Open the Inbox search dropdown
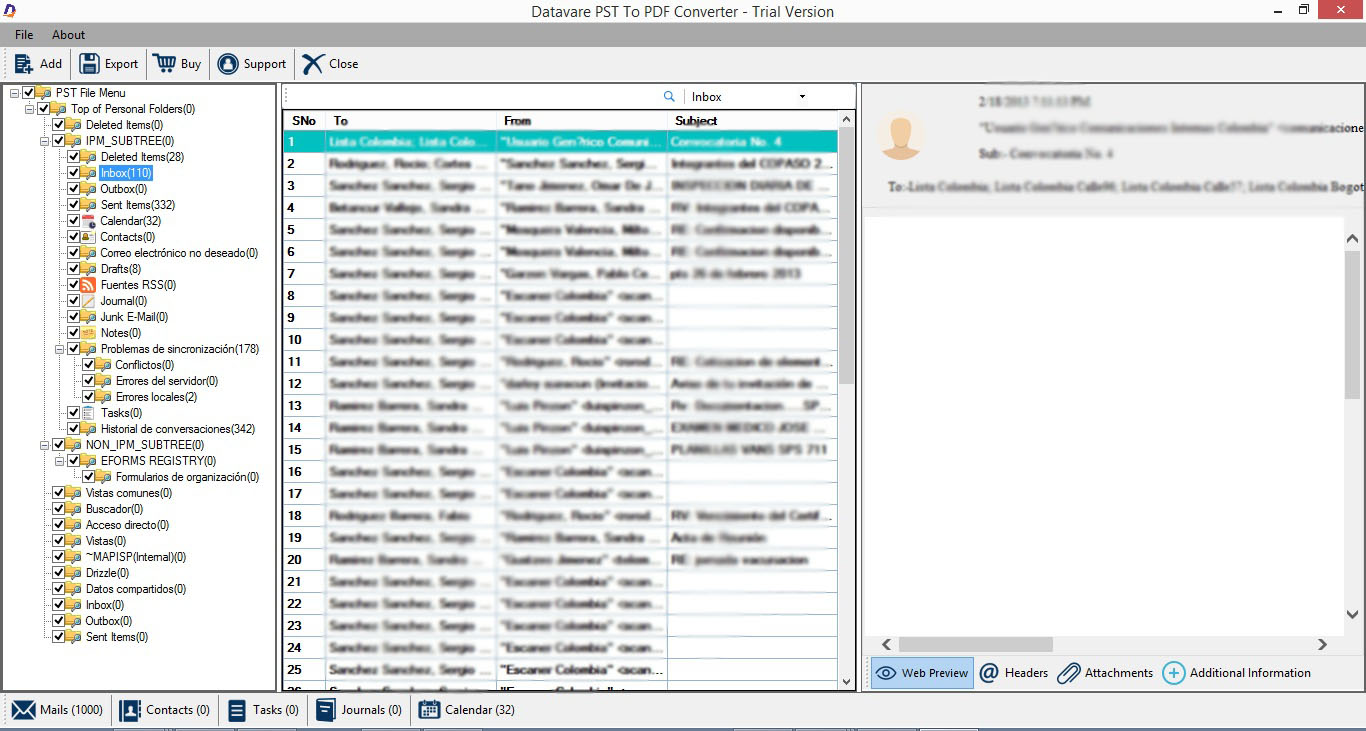Viewport: 1366px width, 731px height. pyautogui.click(x=802, y=97)
